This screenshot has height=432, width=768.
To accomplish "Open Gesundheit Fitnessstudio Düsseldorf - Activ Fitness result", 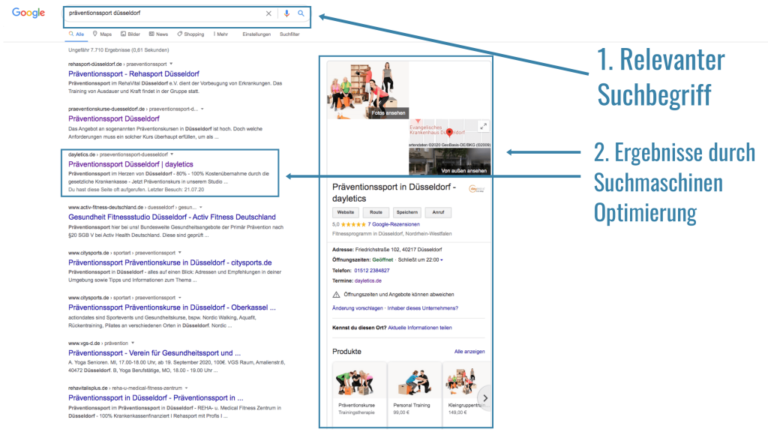I will pyautogui.click(x=172, y=217).
